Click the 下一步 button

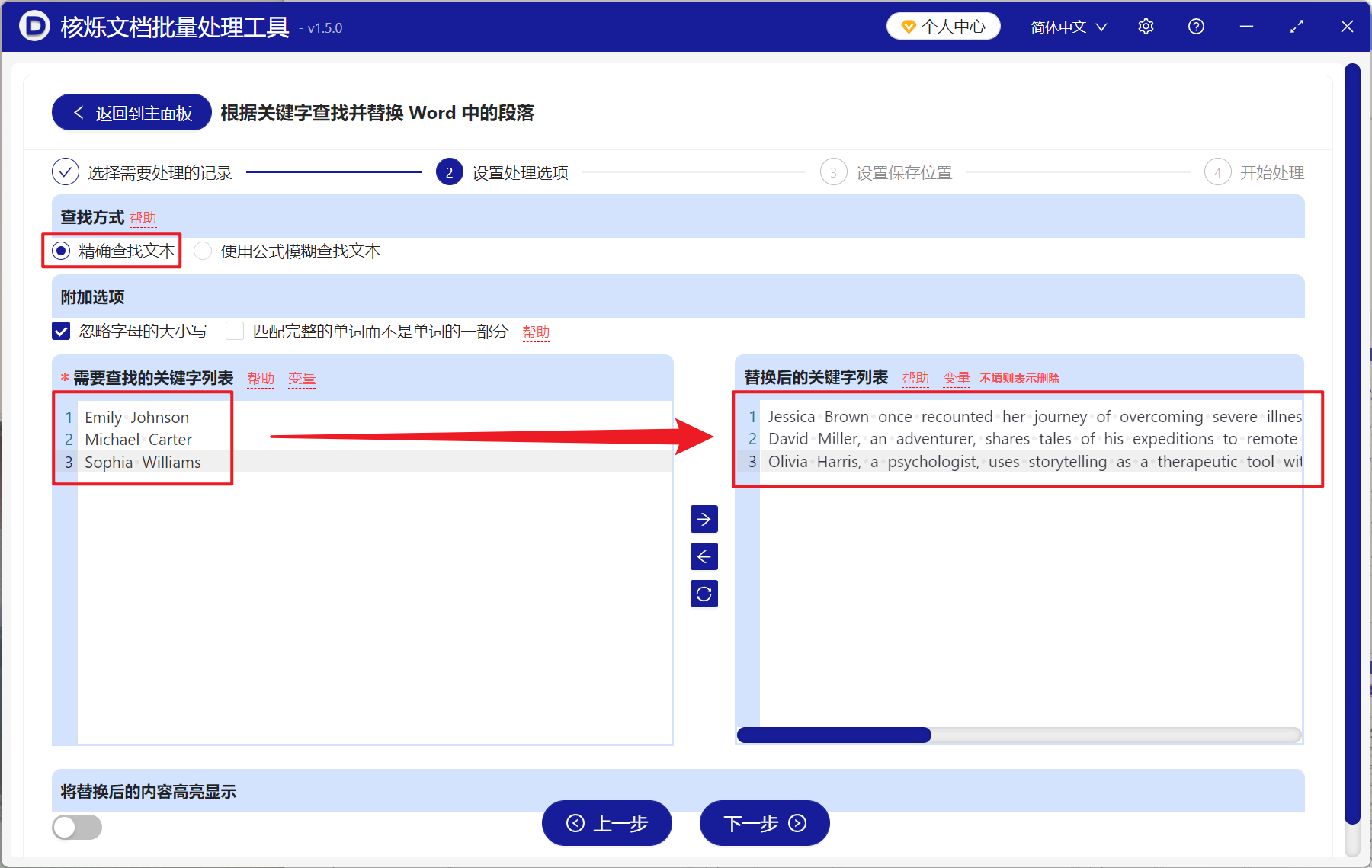coord(764,824)
